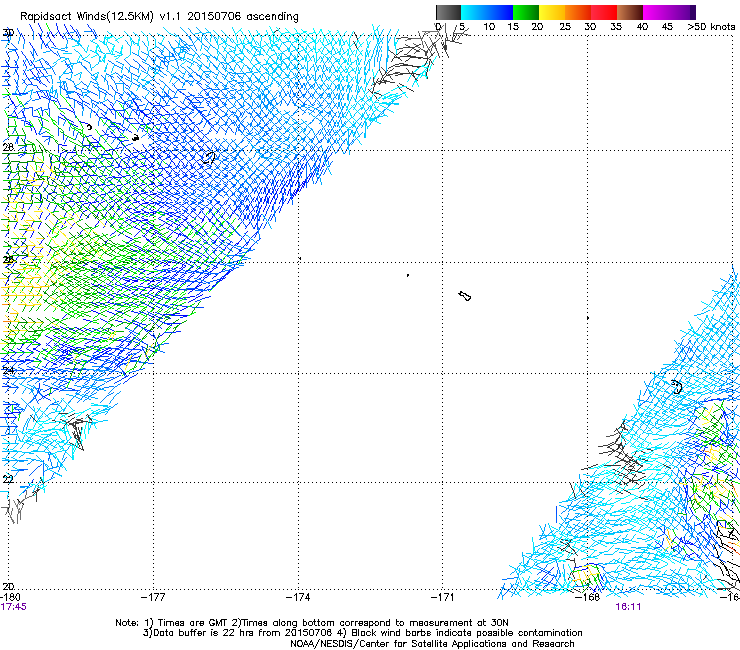The width and height of the screenshot is (740, 650).
Task: Click the 'Note: 1) Times are GMT' line
Action: 312,623
